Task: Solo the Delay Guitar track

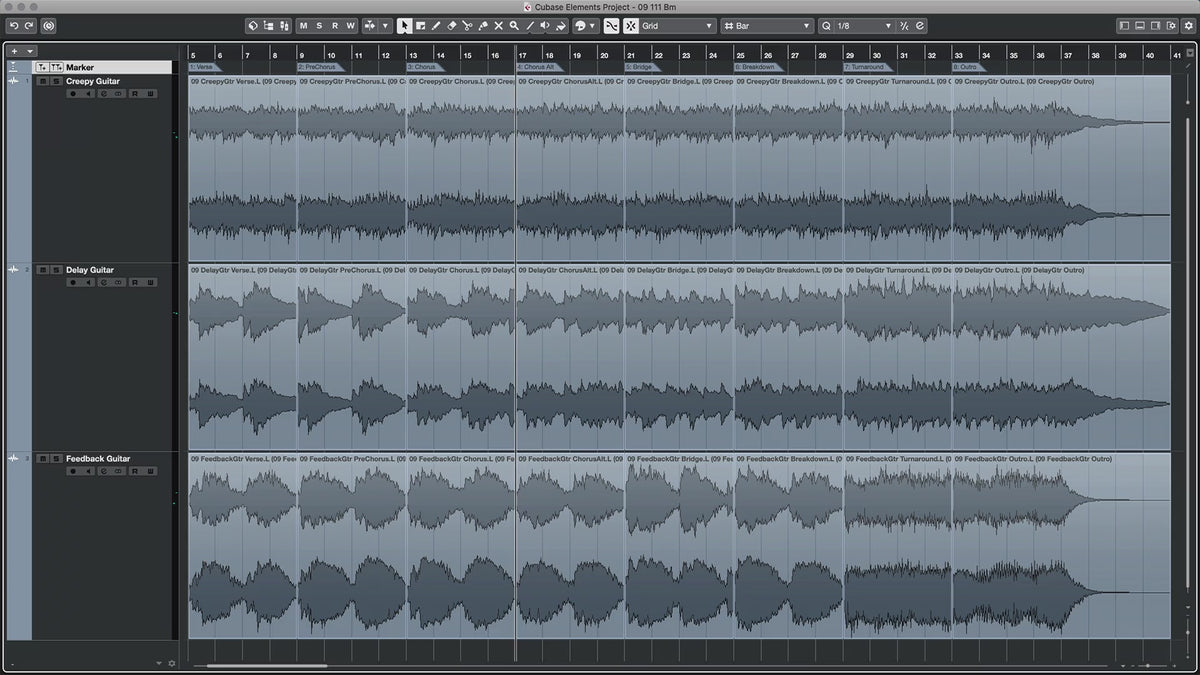Action: [56, 270]
